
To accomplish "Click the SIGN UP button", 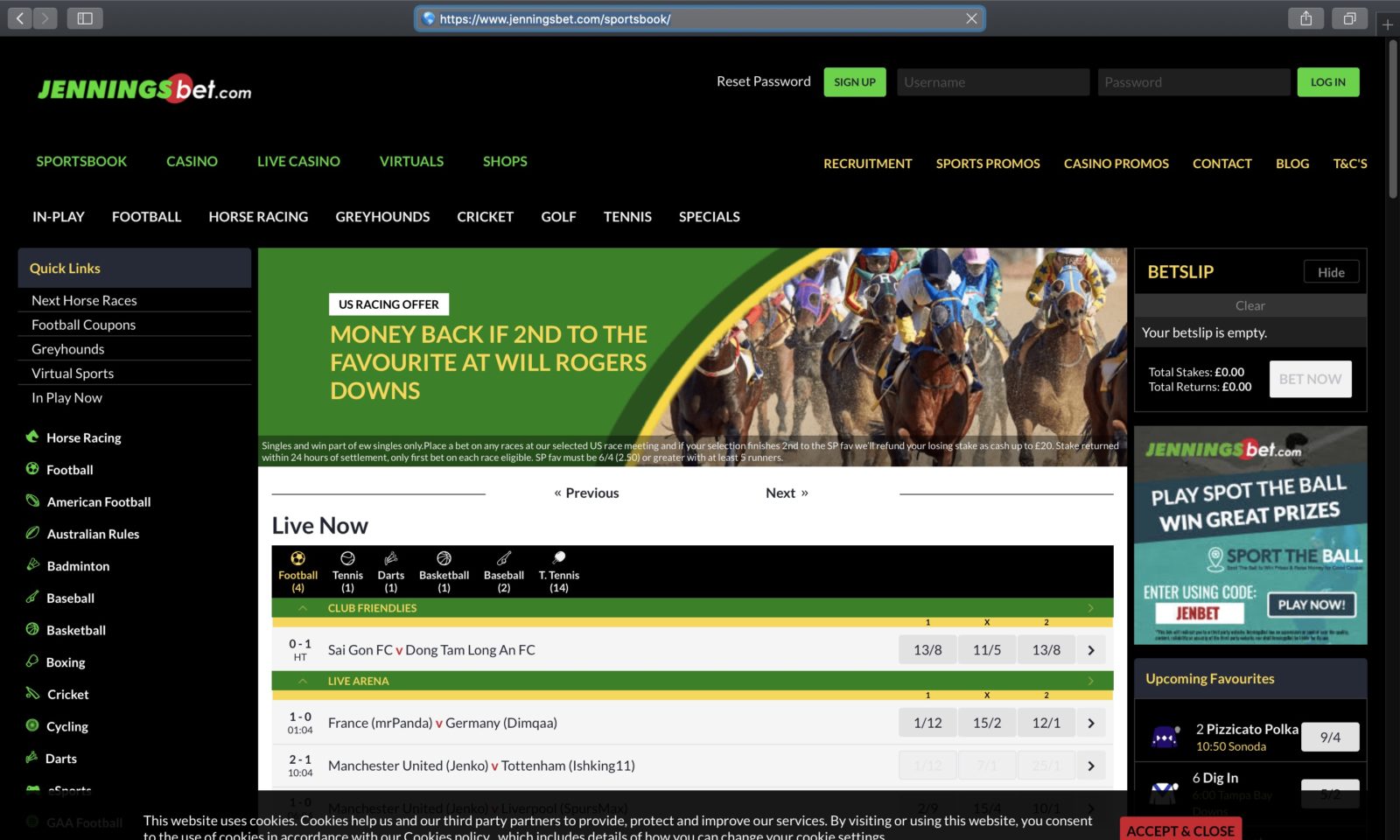I will [854, 81].
